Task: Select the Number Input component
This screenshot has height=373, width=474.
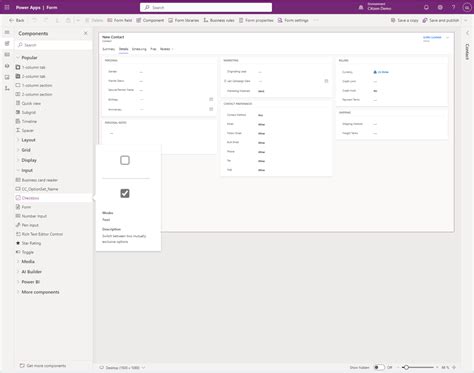Action: [31, 216]
